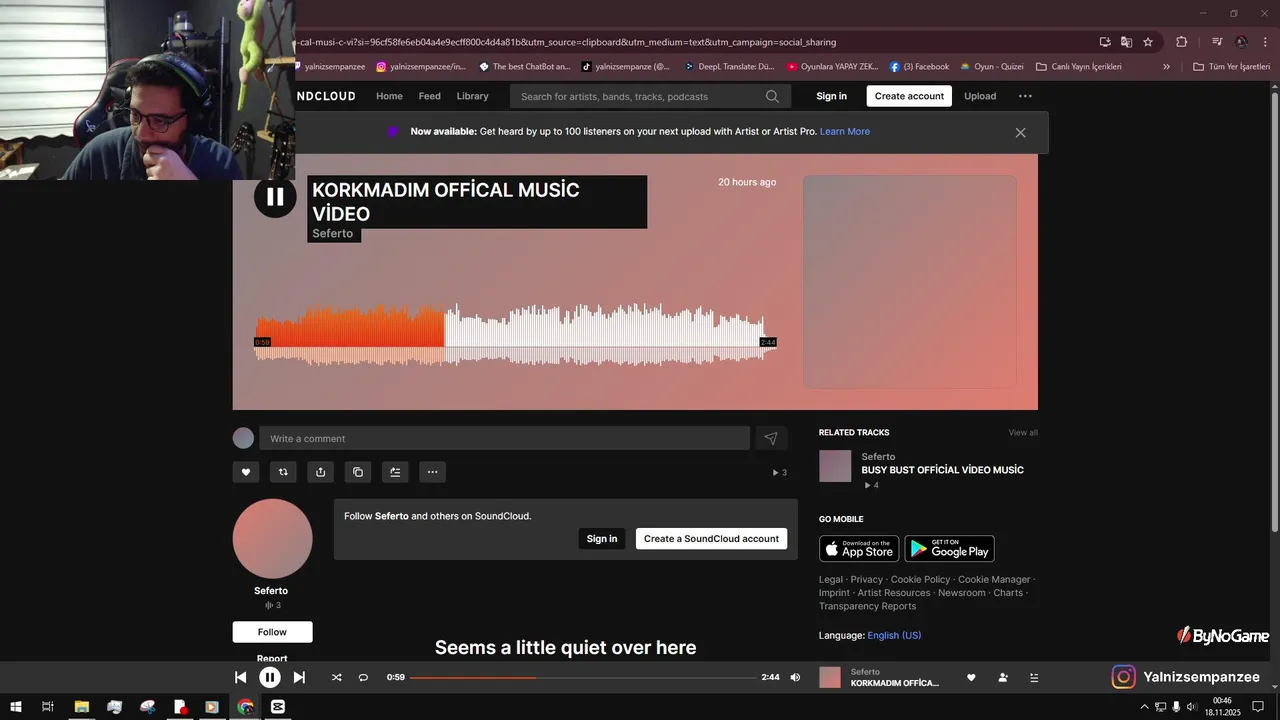
Task: Click into the Write a comment field
Action: (x=504, y=438)
